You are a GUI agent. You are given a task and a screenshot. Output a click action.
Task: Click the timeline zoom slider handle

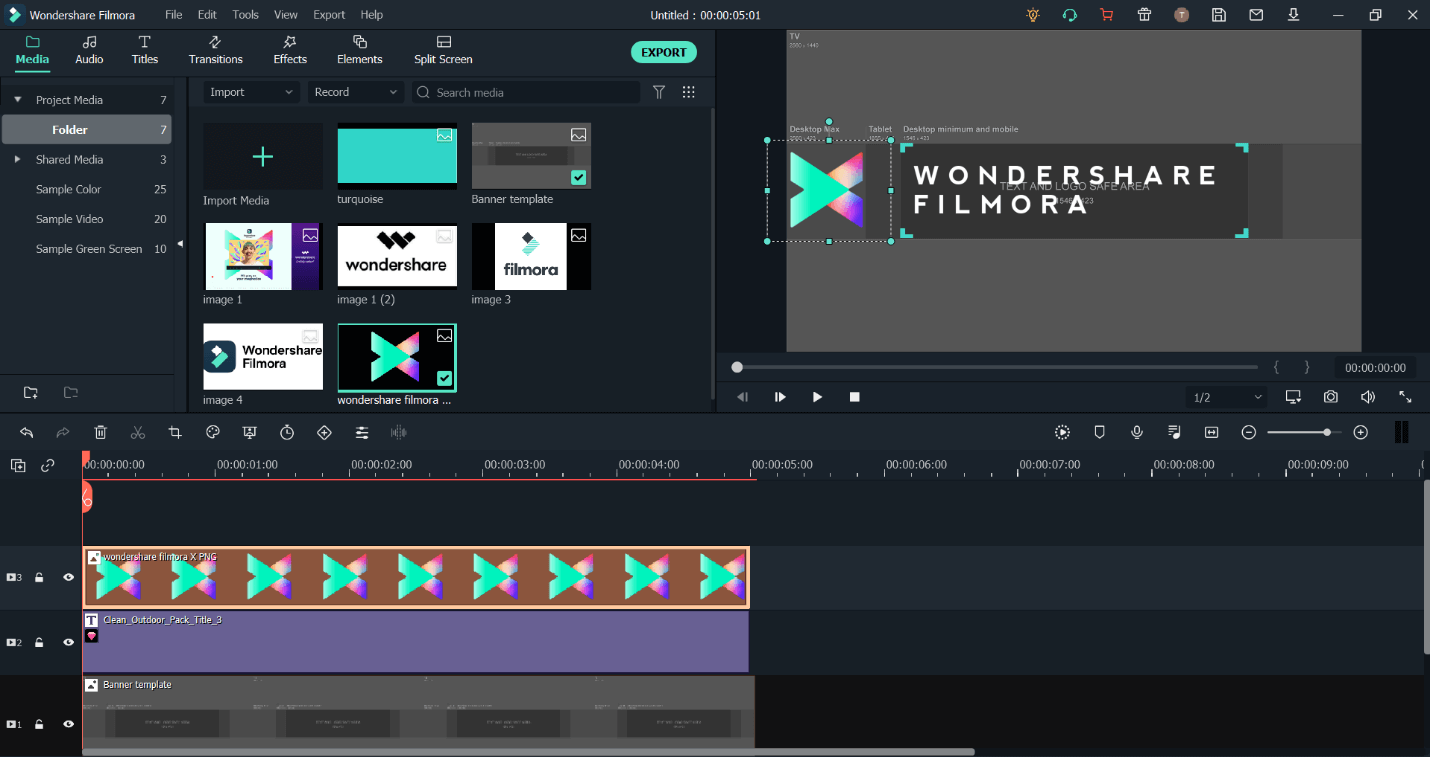pos(1327,432)
